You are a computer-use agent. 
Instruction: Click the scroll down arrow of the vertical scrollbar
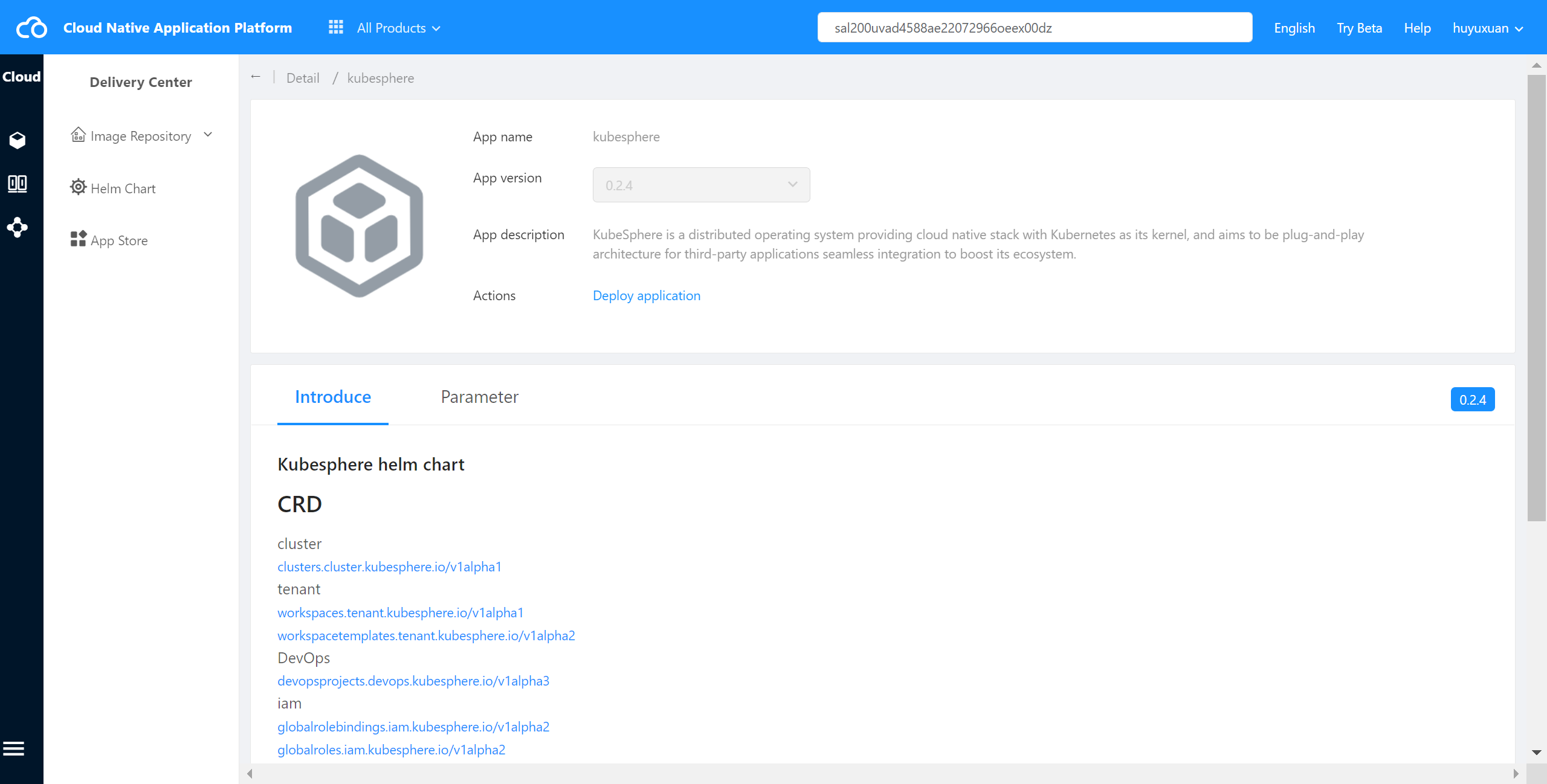(1536, 753)
